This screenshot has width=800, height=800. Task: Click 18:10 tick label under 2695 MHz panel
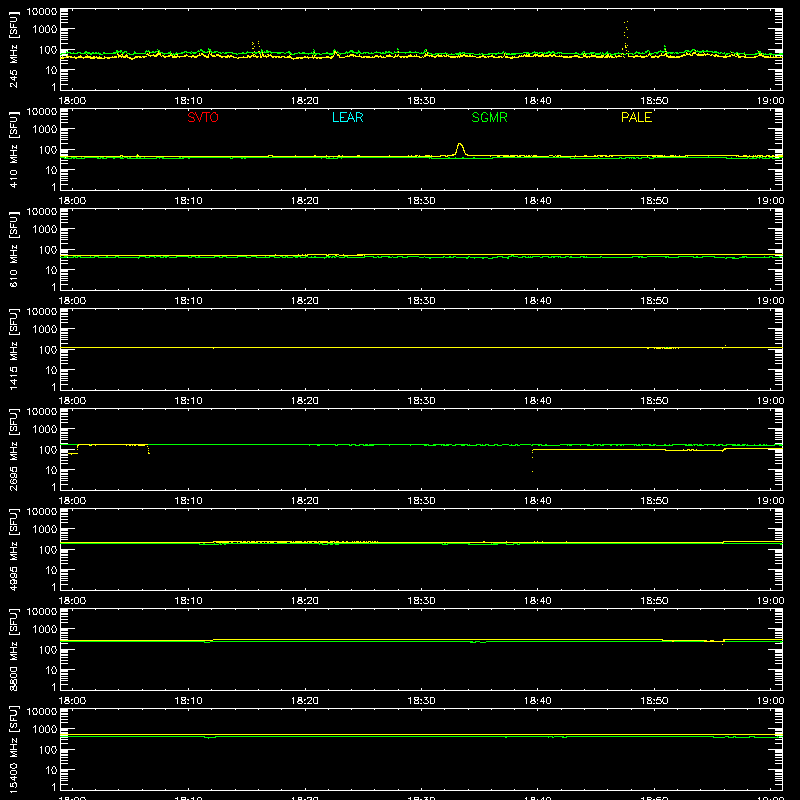pyautogui.click(x=188, y=501)
